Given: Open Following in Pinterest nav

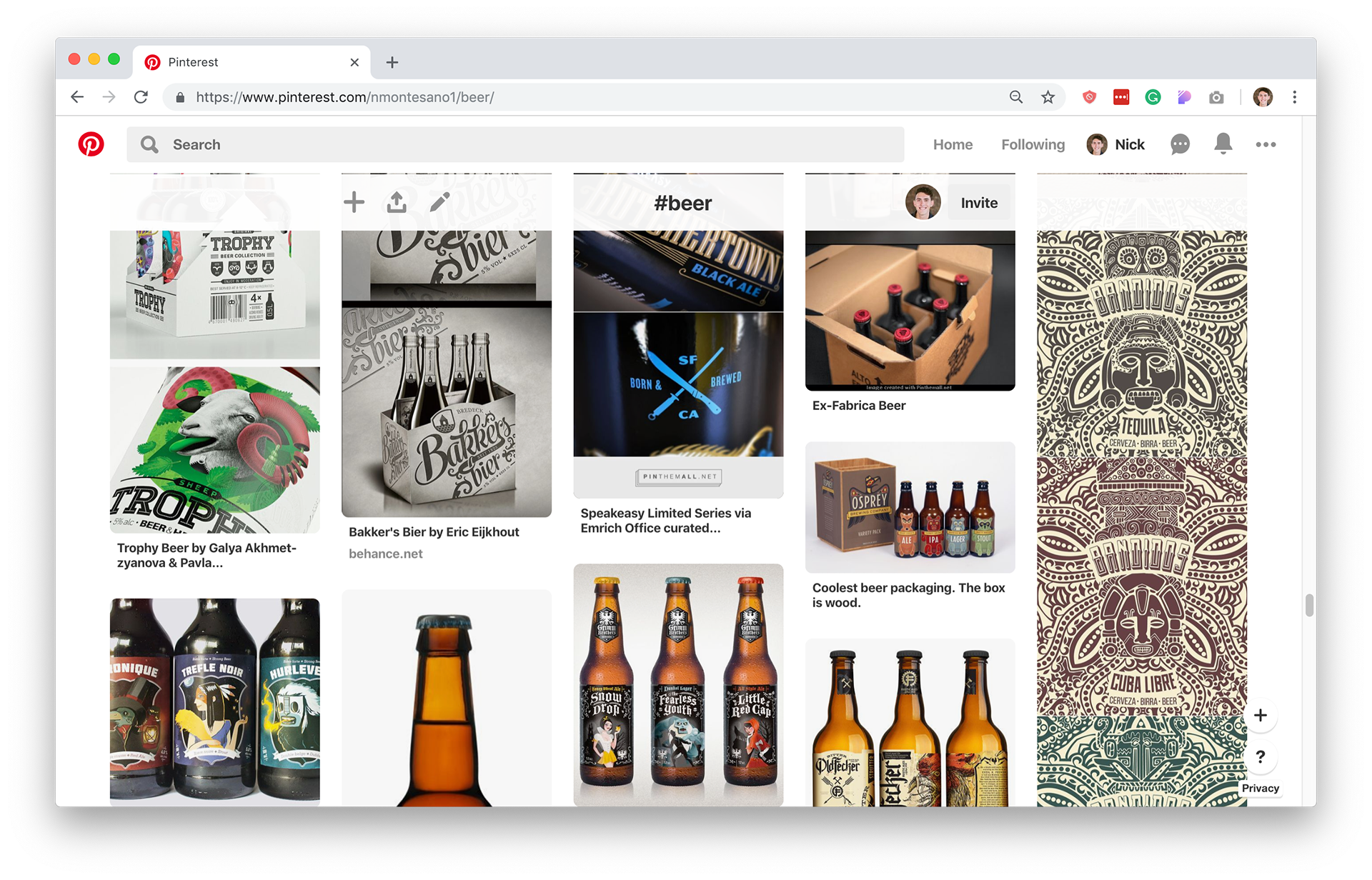Looking at the screenshot, I should [1033, 144].
